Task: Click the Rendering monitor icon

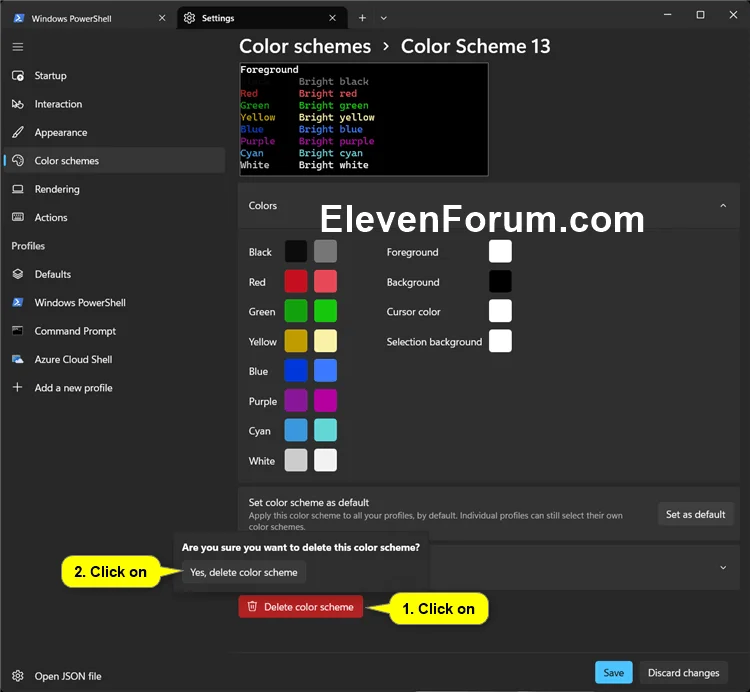Action: point(18,189)
